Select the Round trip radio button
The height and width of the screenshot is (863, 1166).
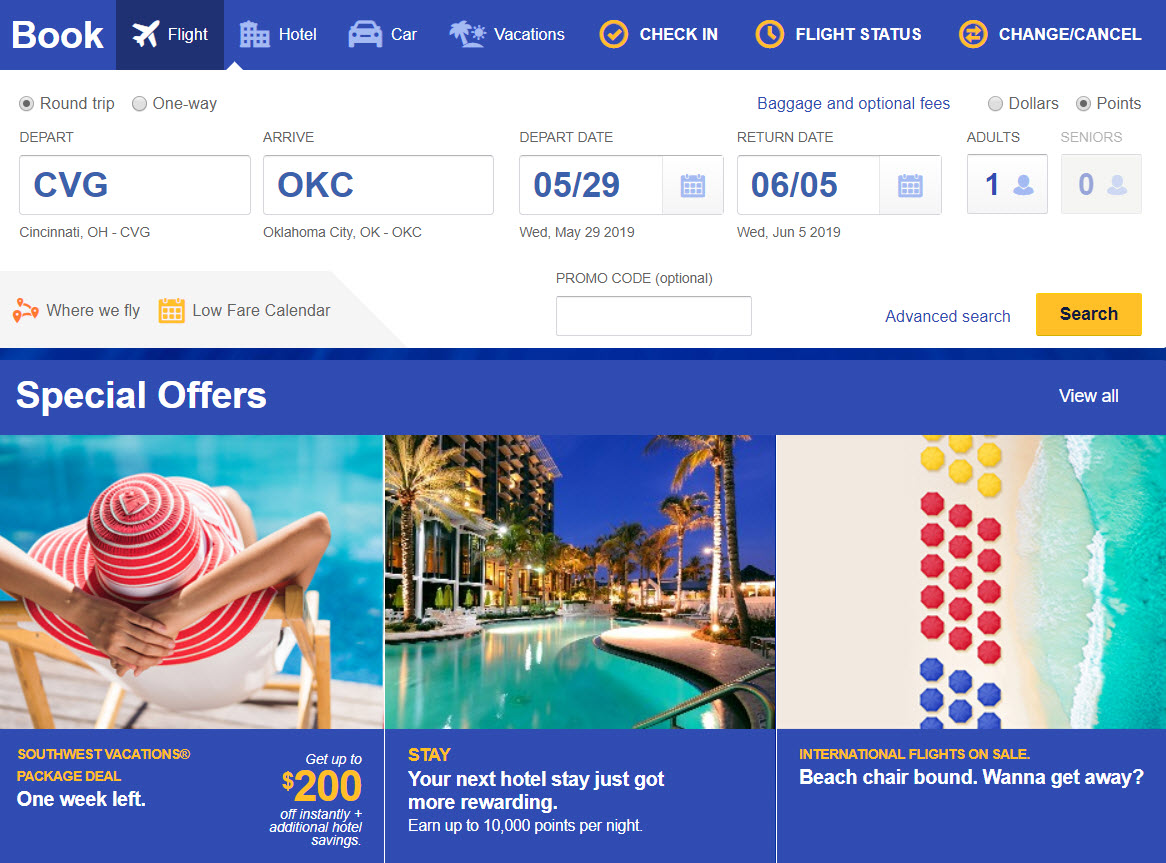27,103
